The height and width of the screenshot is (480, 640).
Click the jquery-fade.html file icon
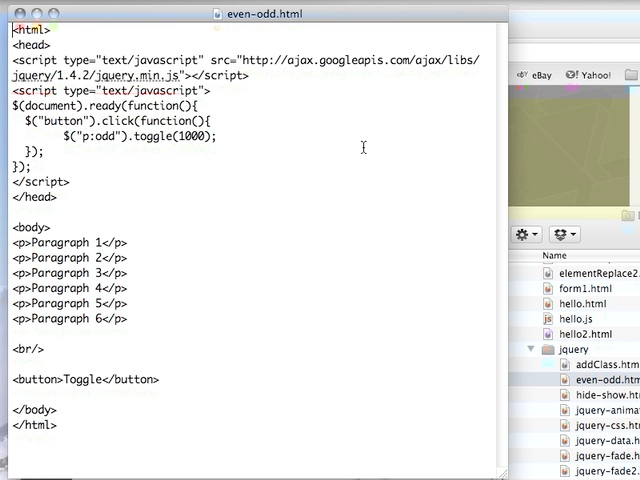(564, 456)
